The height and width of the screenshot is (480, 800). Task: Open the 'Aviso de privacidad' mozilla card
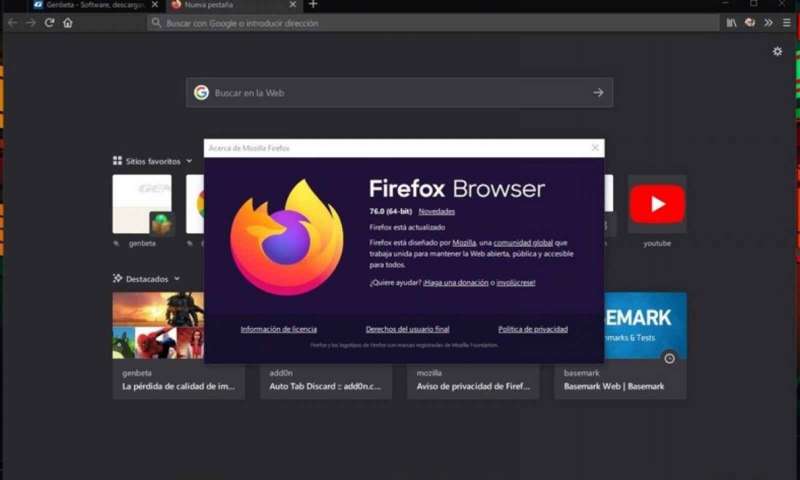pyautogui.click(x=473, y=381)
